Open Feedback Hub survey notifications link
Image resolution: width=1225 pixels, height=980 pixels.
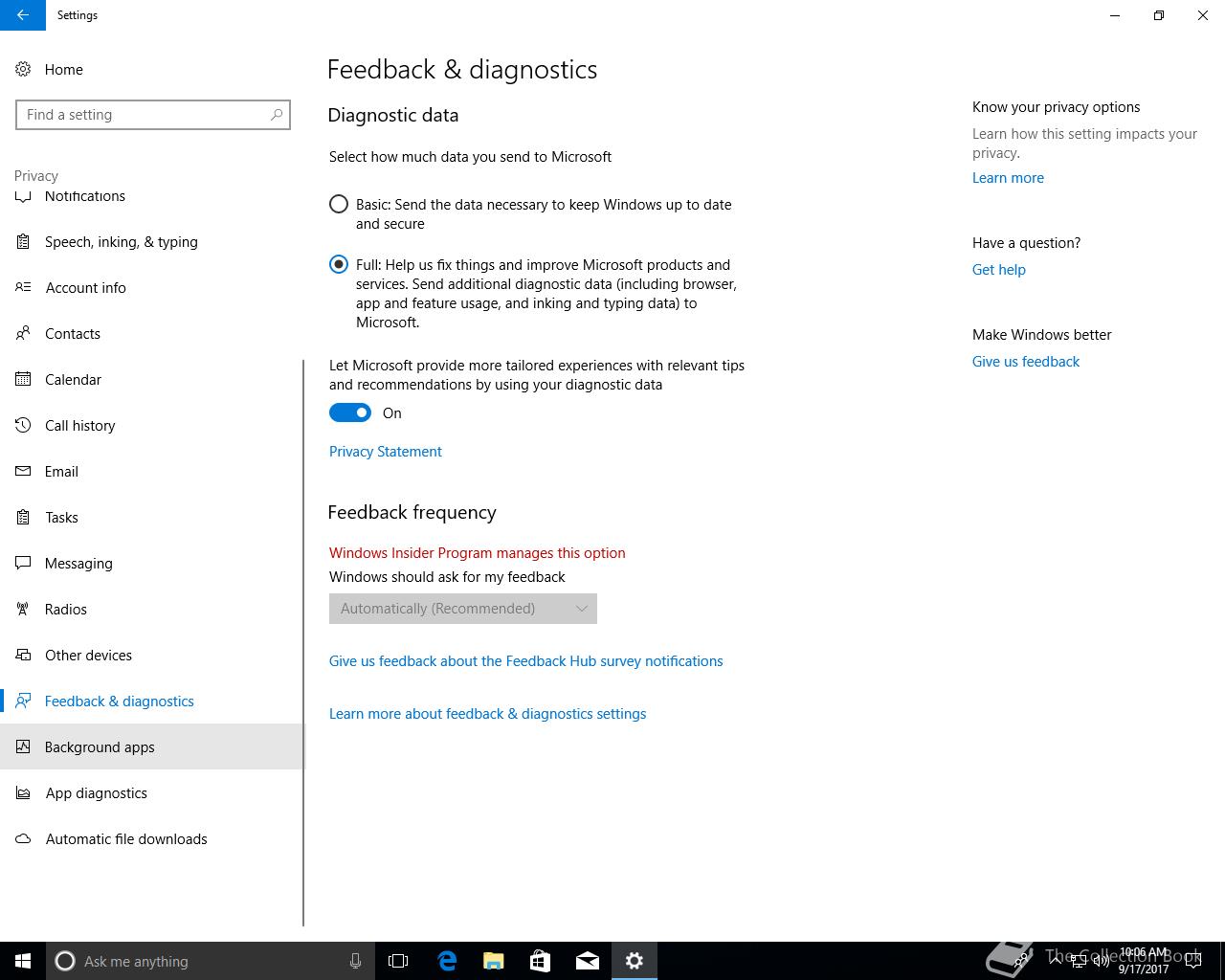click(526, 661)
